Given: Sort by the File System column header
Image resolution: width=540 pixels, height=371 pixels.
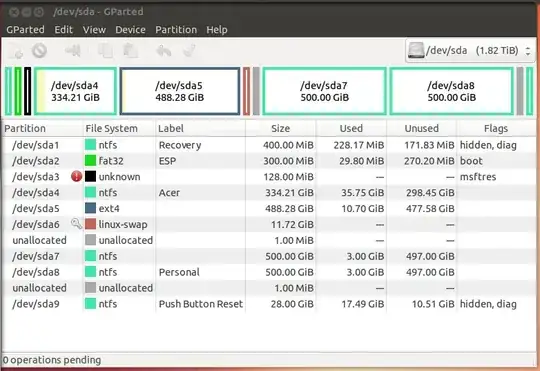Looking at the screenshot, I should pyautogui.click(x=119, y=128).
